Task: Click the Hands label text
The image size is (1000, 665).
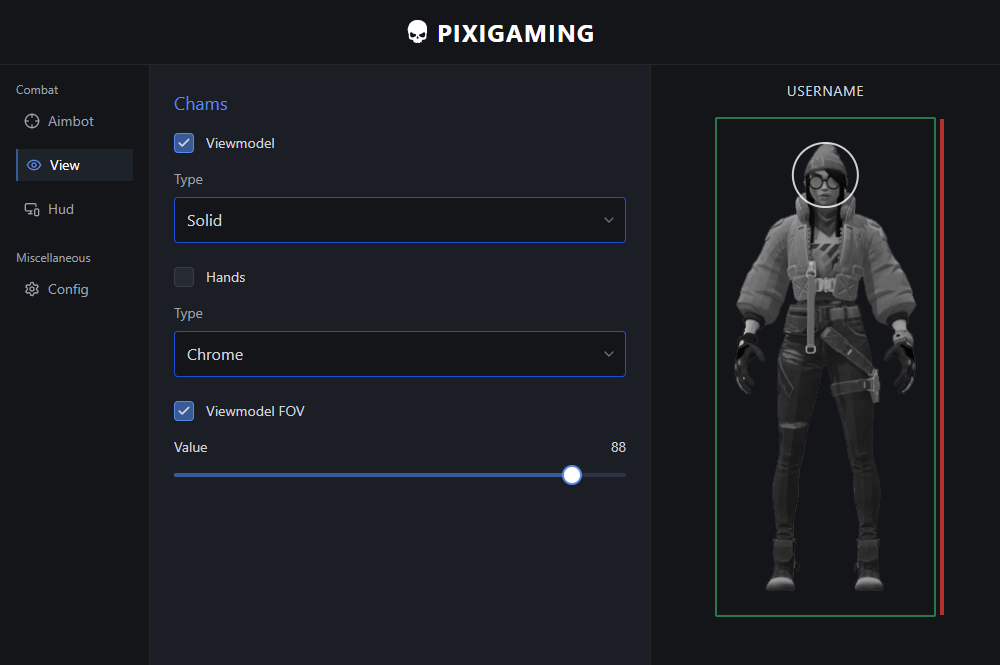Action: click(226, 277)
